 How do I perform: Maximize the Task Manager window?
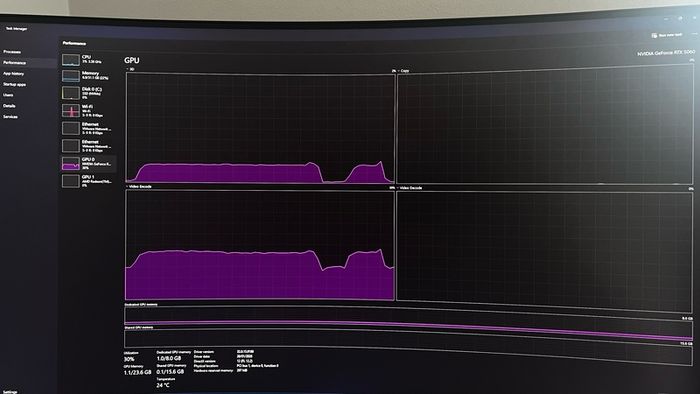(x=680, y=18)
